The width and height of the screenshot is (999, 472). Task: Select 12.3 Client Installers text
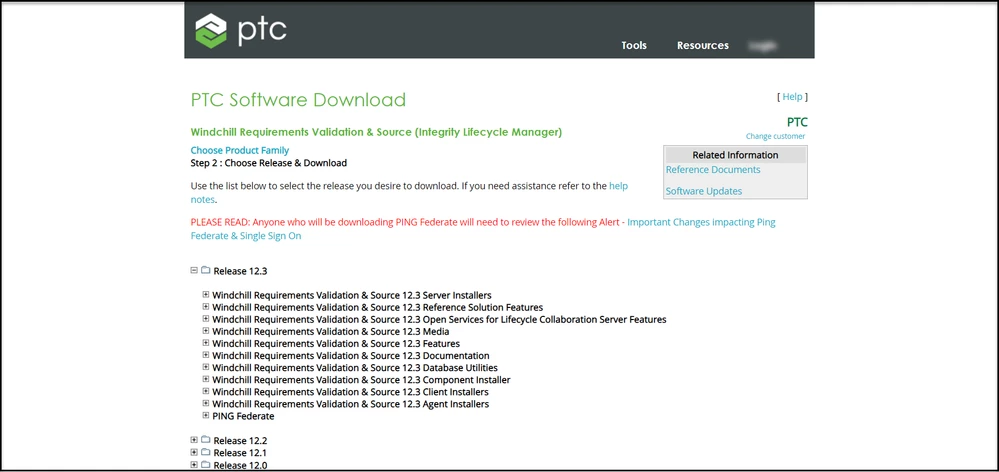pyautogui.click(x=350, y=392)
